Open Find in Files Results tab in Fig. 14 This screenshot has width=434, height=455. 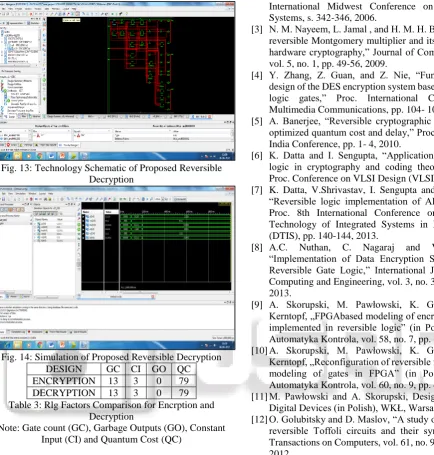[x=56, y=332]
